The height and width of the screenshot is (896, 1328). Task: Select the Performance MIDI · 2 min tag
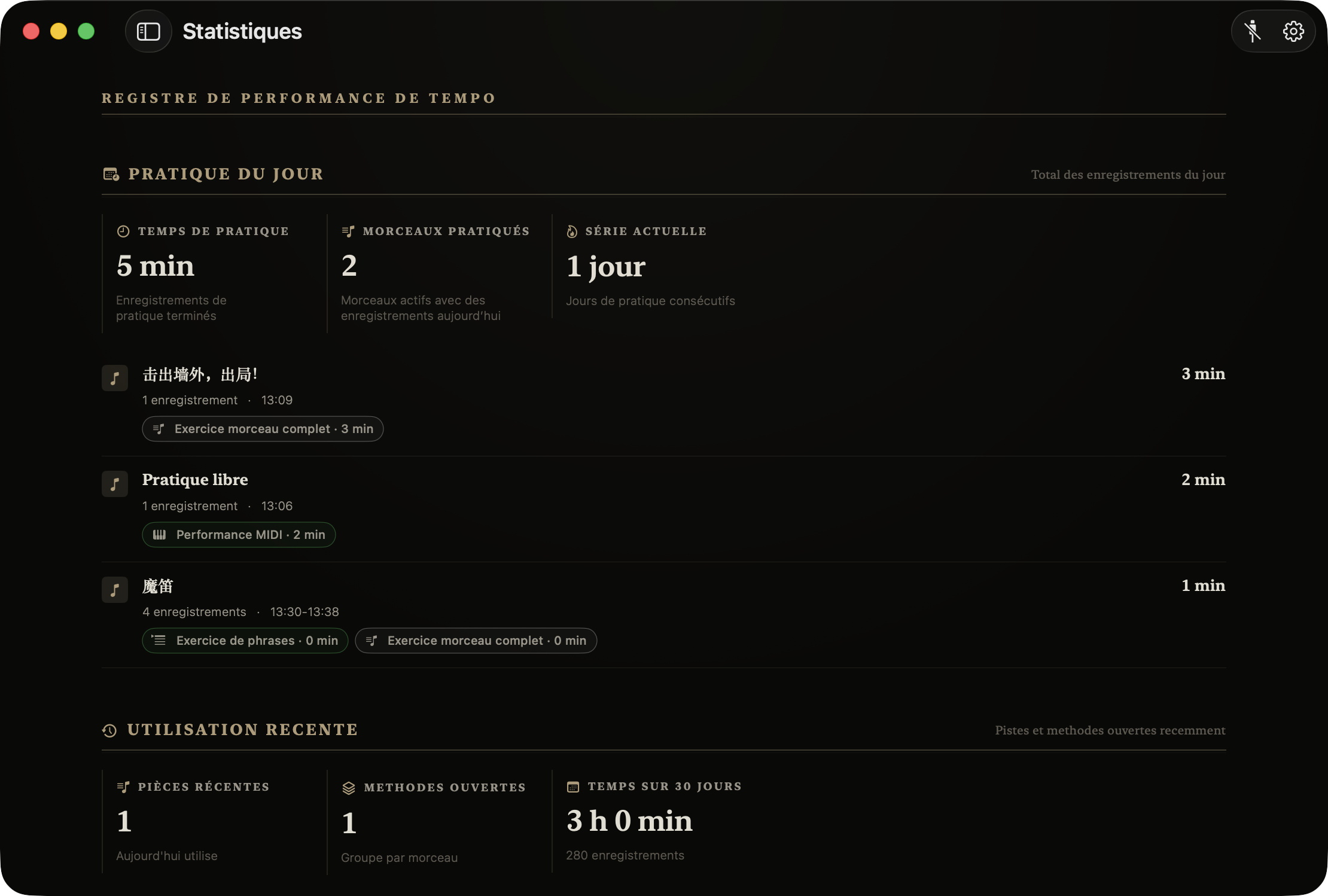(x=239, y=535)
